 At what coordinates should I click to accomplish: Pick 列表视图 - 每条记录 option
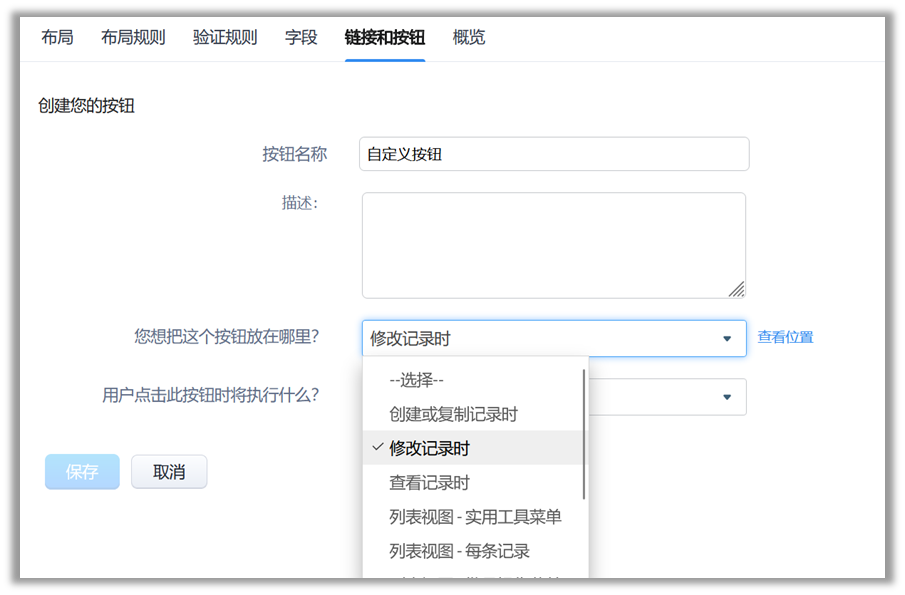tap(459, 551)
